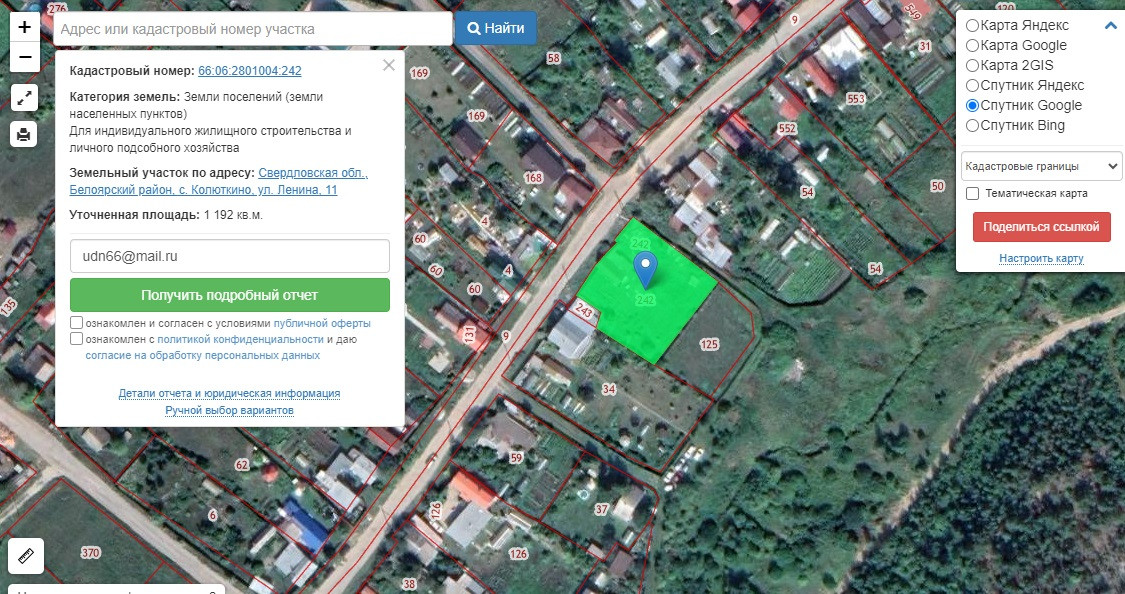Collapse the map layers panel chevron
This screenshot has height=594, width=1125.
tap(1111, 26)
